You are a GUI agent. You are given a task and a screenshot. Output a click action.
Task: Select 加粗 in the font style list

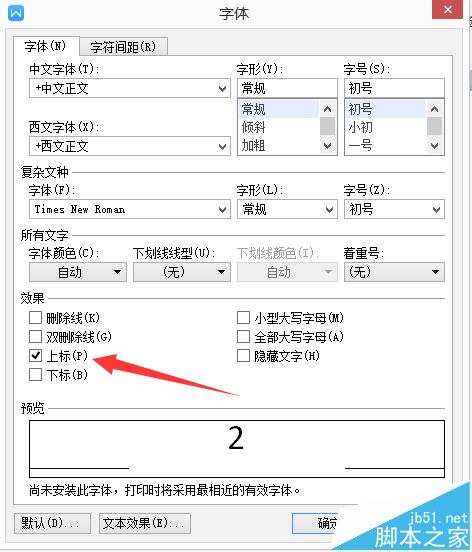253,145
